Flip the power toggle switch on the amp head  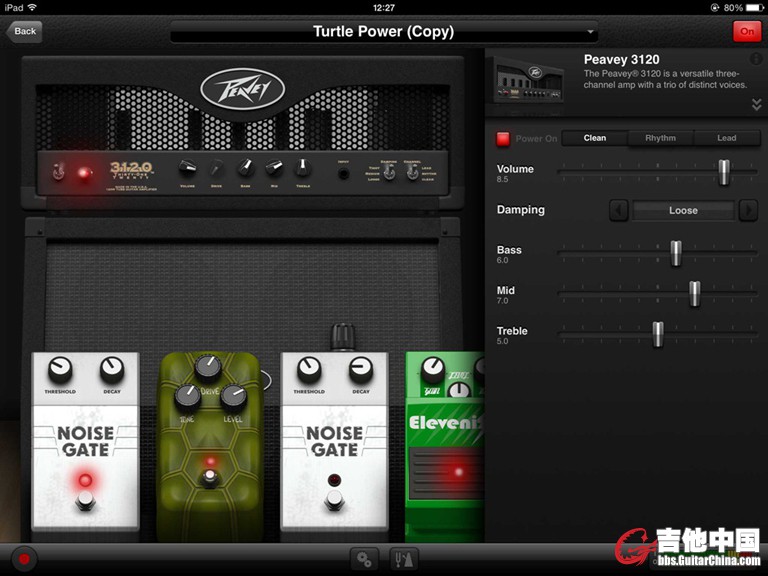pos(58,171)
